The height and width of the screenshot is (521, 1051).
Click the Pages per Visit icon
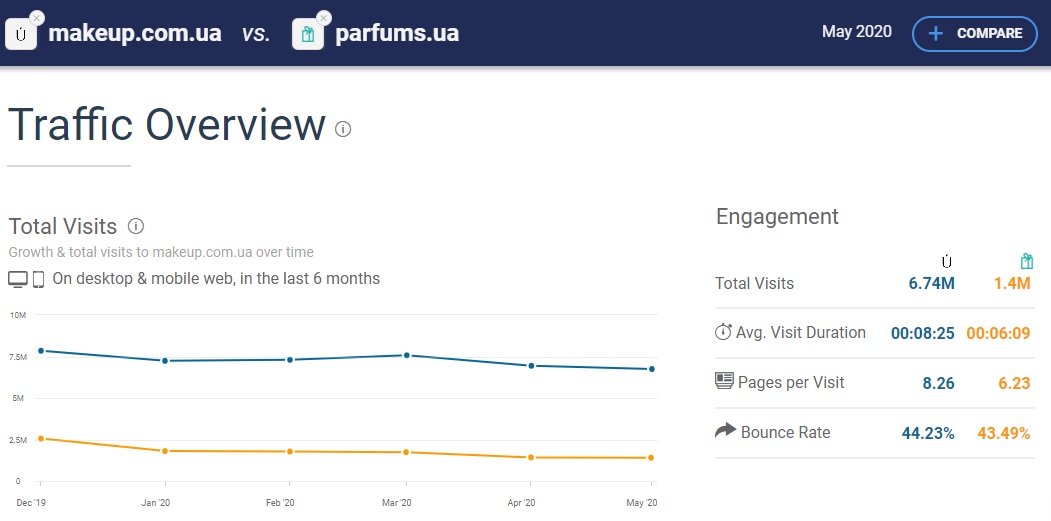click(724, 381)
